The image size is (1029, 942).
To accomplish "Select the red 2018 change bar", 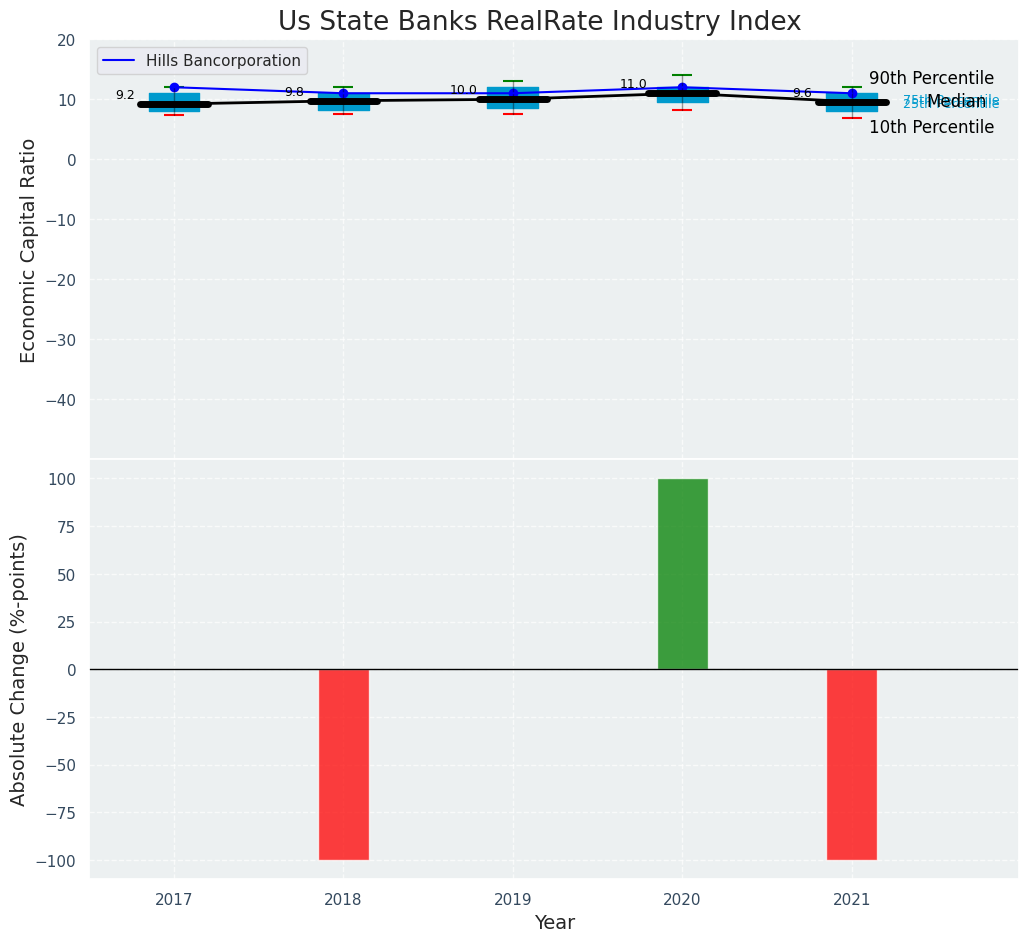I will tap(343, 764).
